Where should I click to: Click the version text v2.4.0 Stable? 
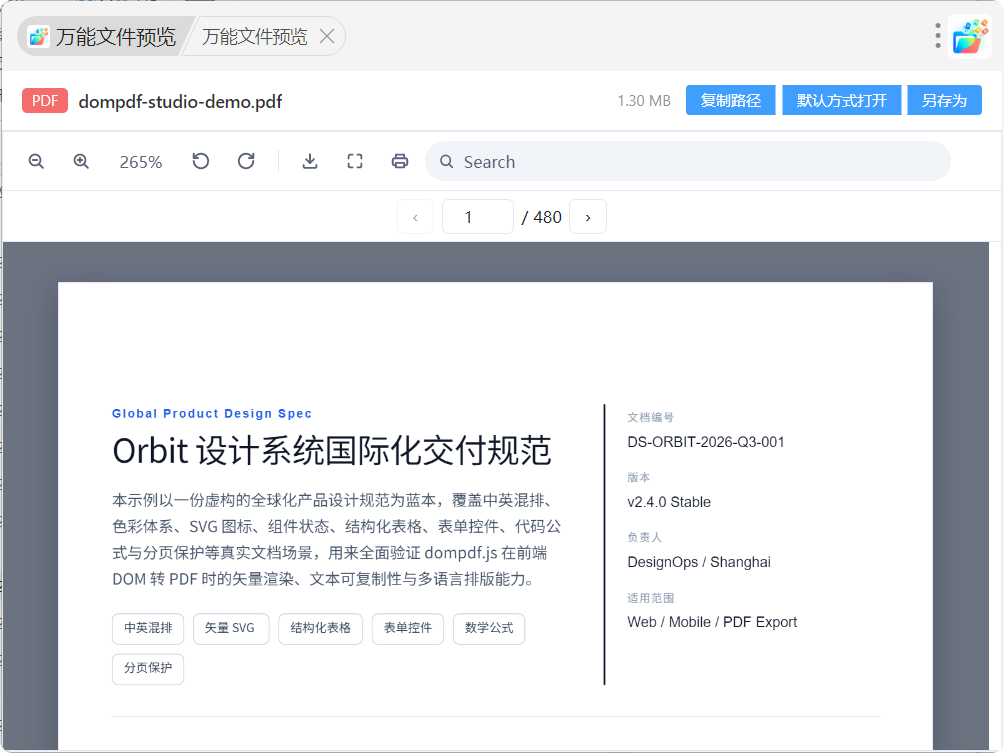(669, 502)
